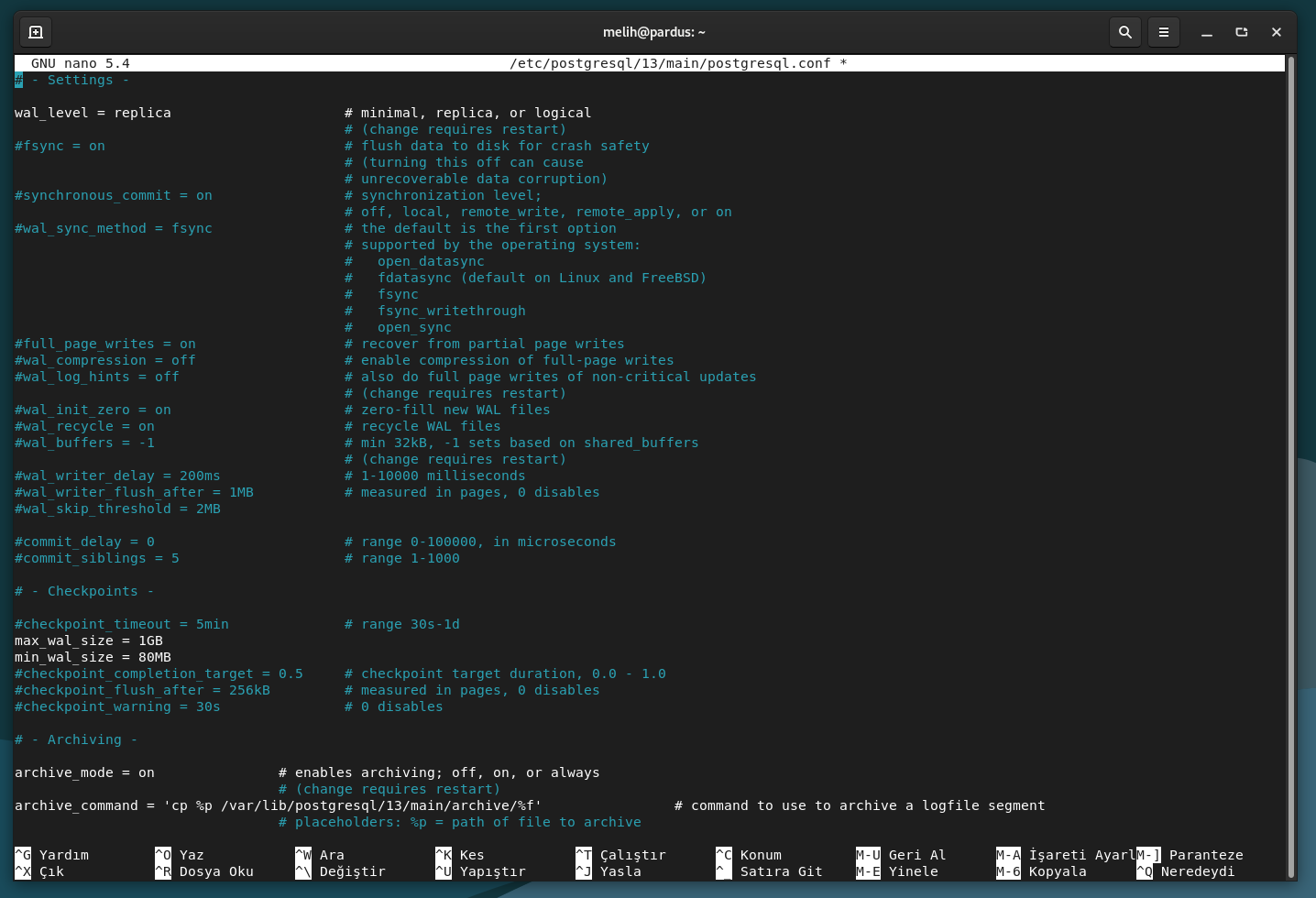The height and width of the screenshot is (898, 1316).
Task: Open the terminal hamburger menu
Action: click(x=1164, y=32)
